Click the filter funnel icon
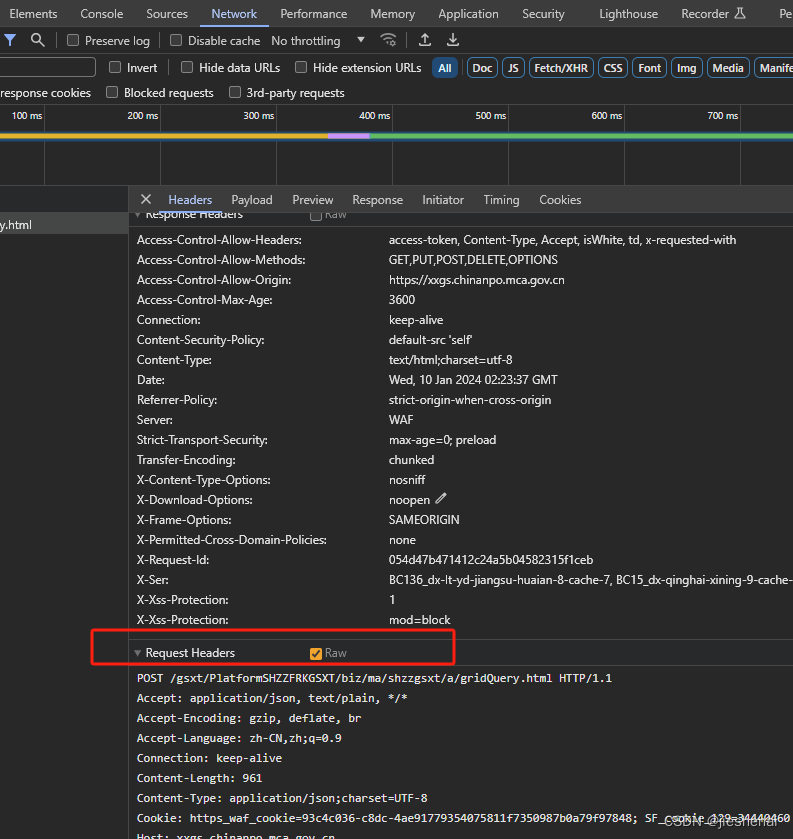This screenshot has height=839, width=793. pyautogui.click(x=10, y=40)
